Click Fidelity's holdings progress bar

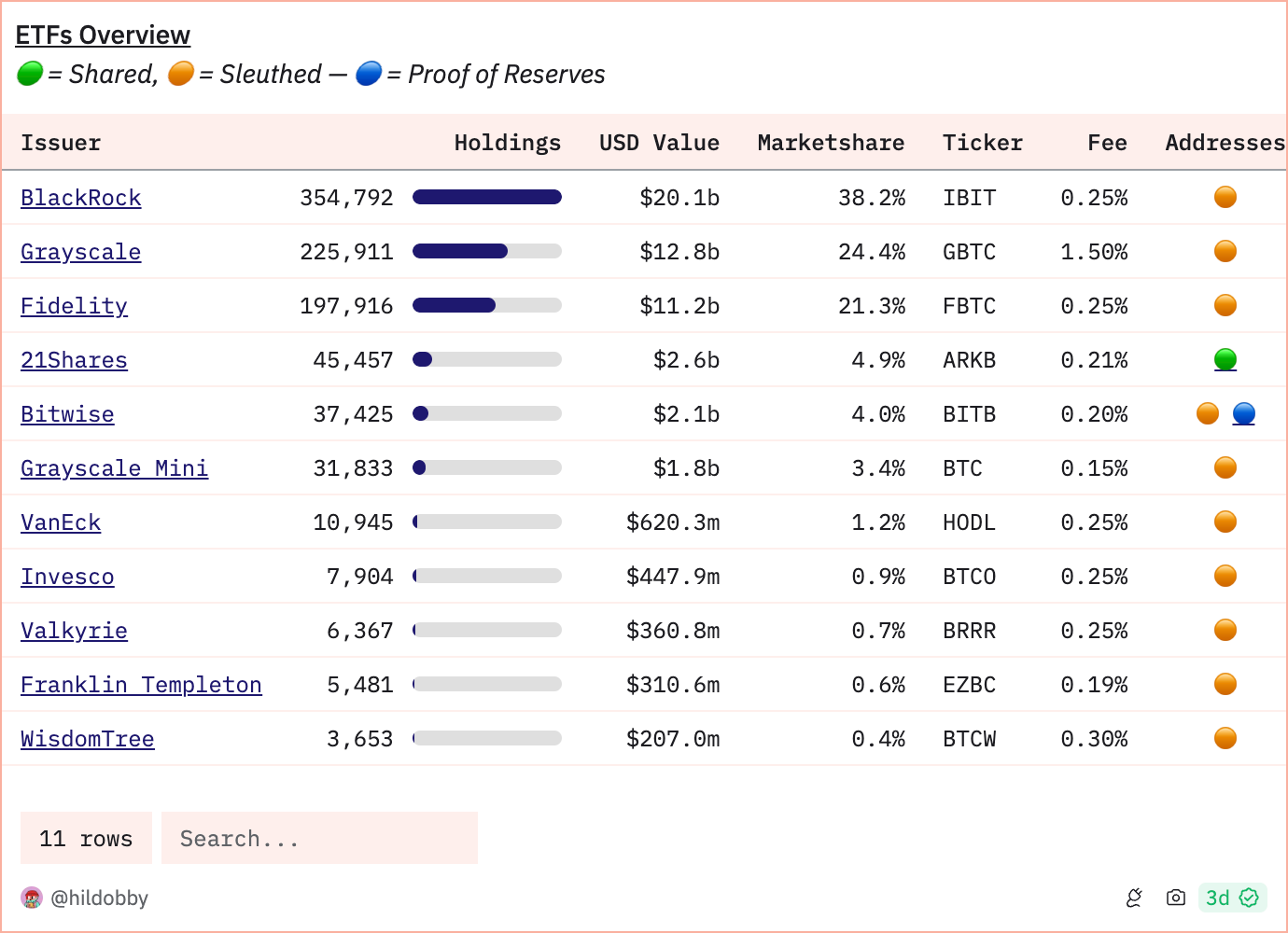tap(487, 305)
